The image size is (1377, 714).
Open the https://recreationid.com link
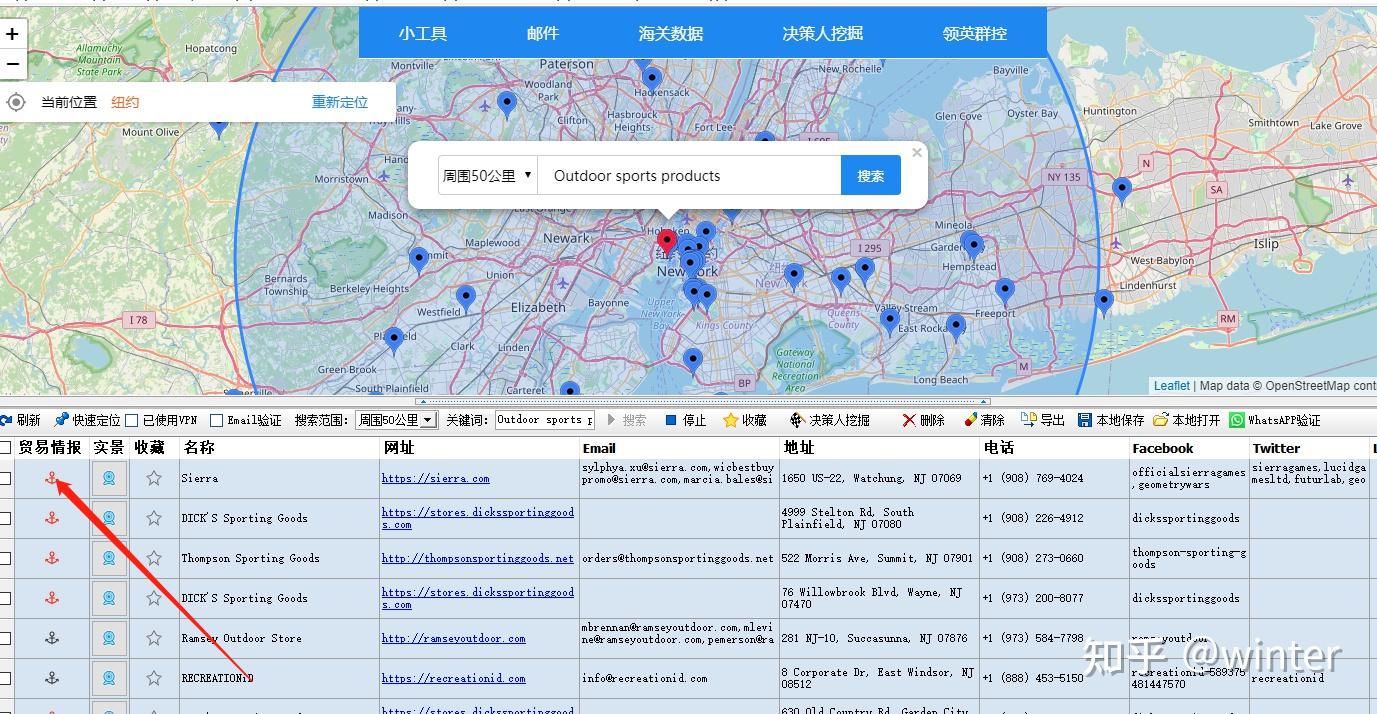point(453,678)
